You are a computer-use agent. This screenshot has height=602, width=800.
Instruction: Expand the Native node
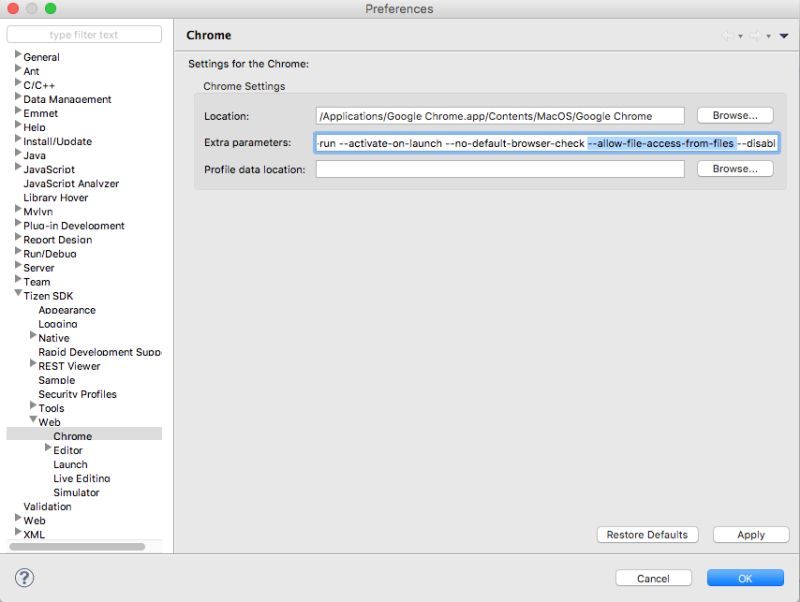click(33, 335)
